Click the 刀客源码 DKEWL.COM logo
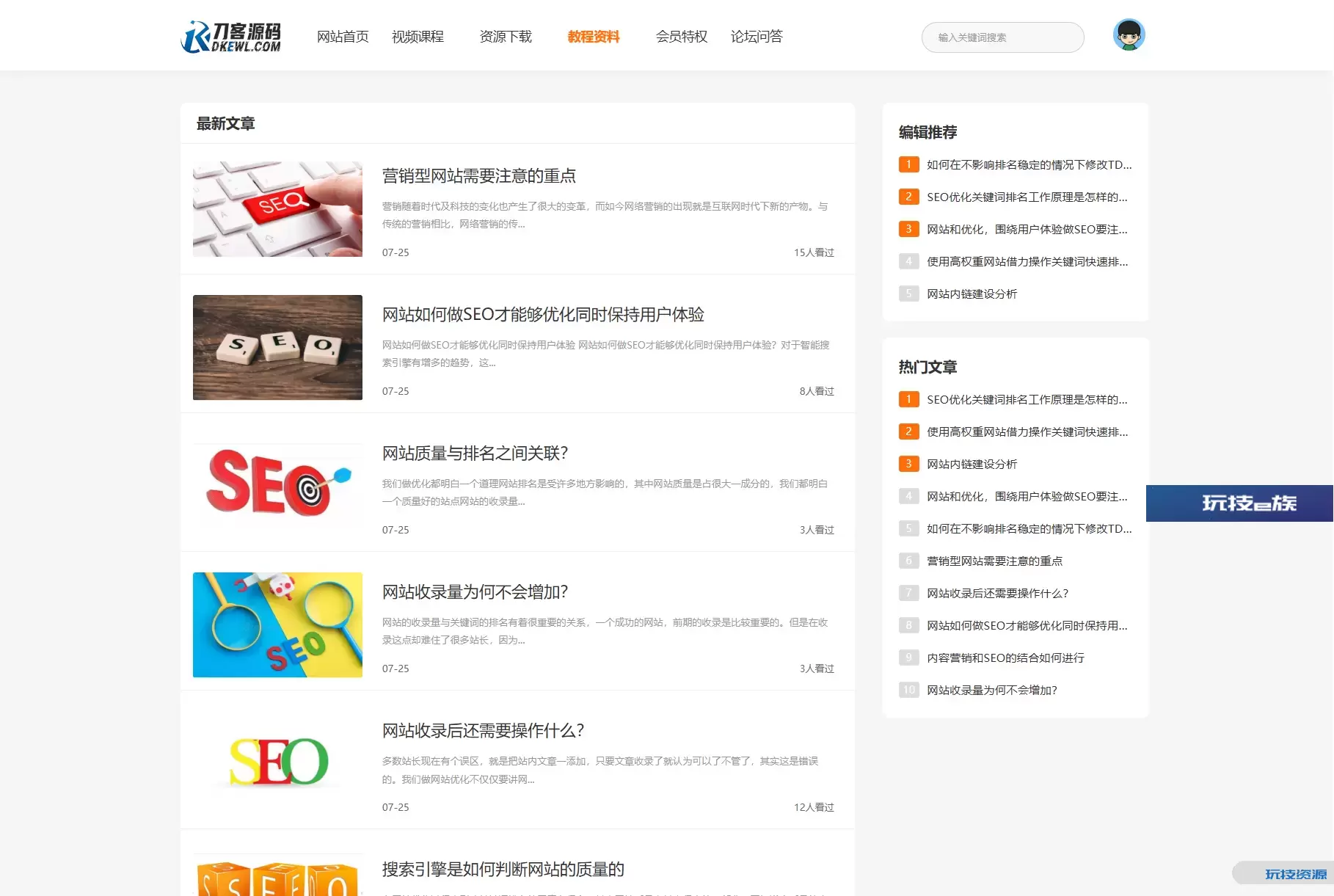The image size is (1334, 896). 230,37
